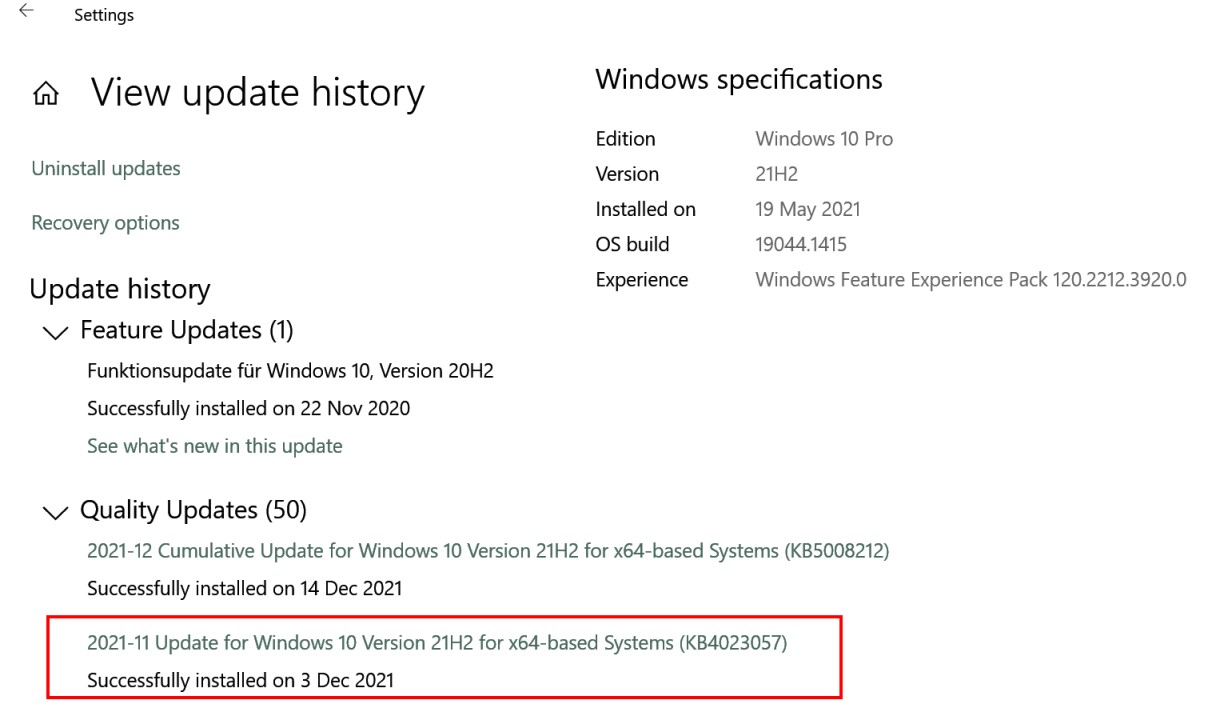The width and height of the screenshot is (1216, 716).
Task: Click the Edition label
Action: (626, 139)
